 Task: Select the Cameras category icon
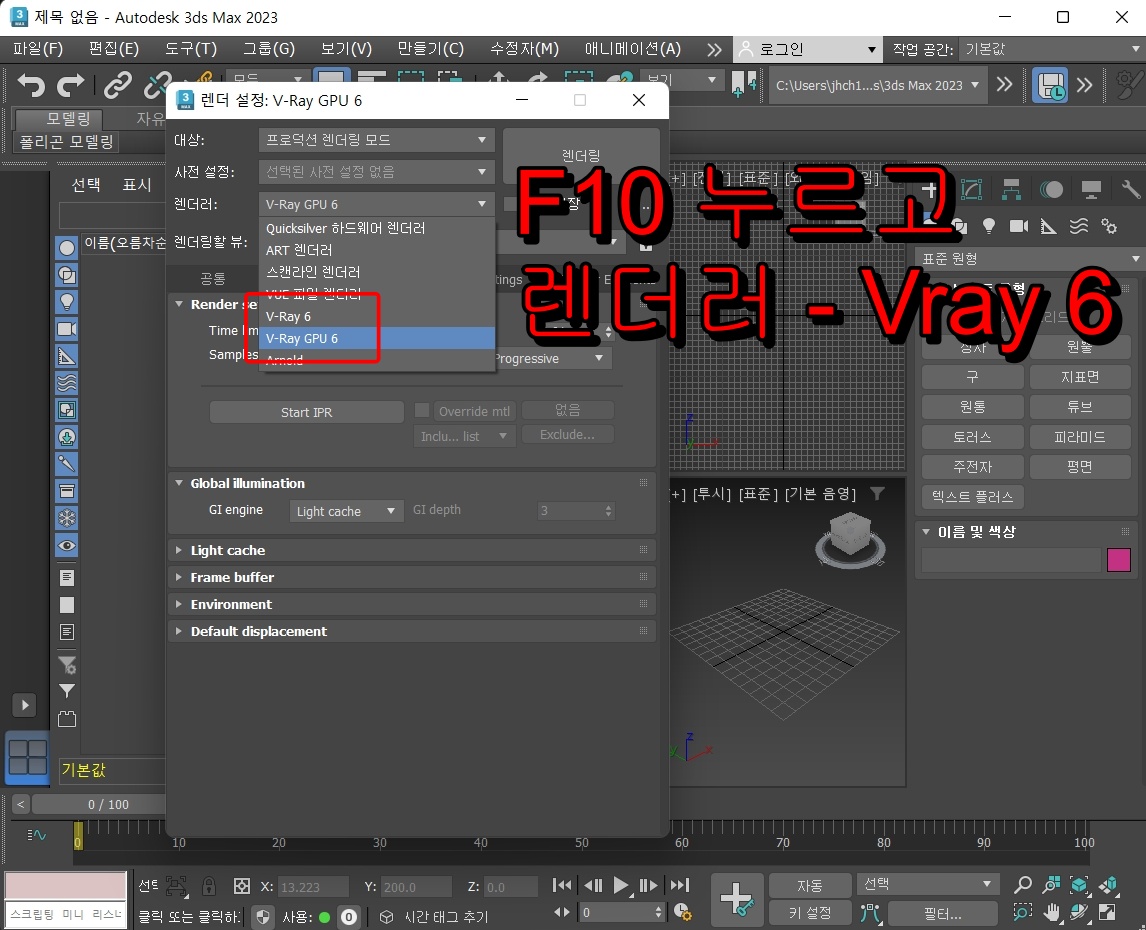[1018, 226]
